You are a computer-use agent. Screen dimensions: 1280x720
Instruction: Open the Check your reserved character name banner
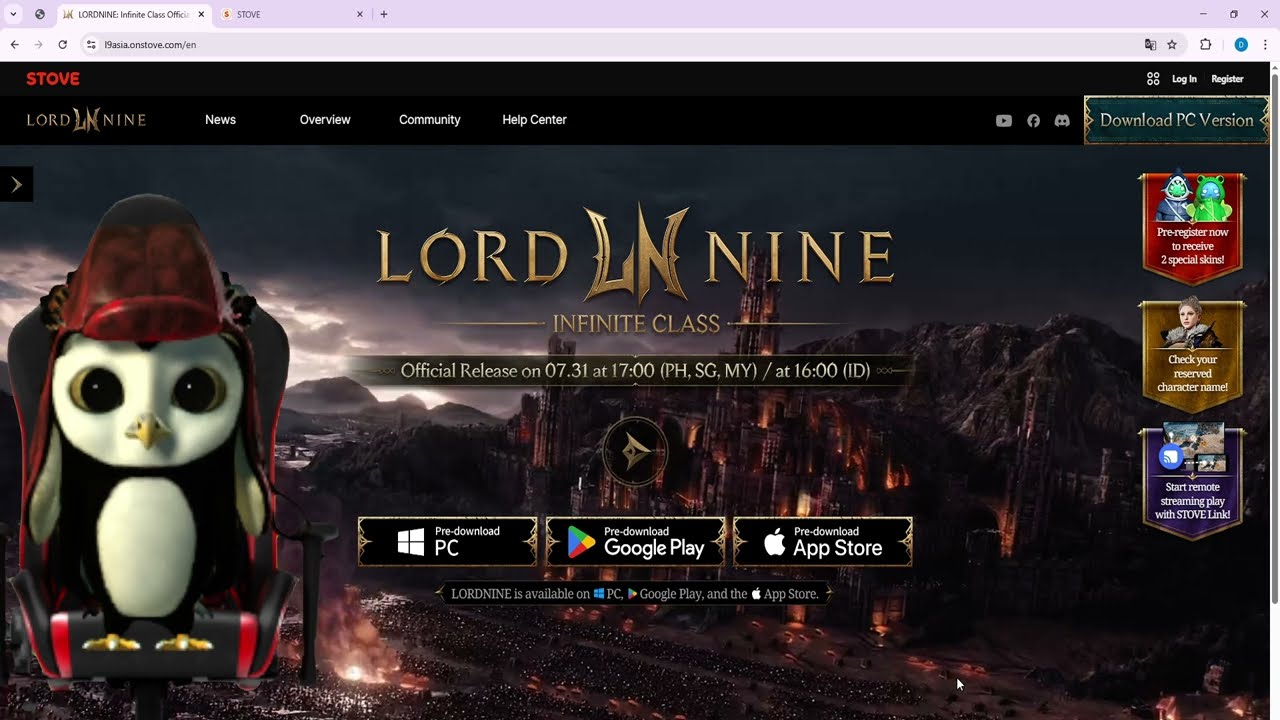tap(1192, 357)
